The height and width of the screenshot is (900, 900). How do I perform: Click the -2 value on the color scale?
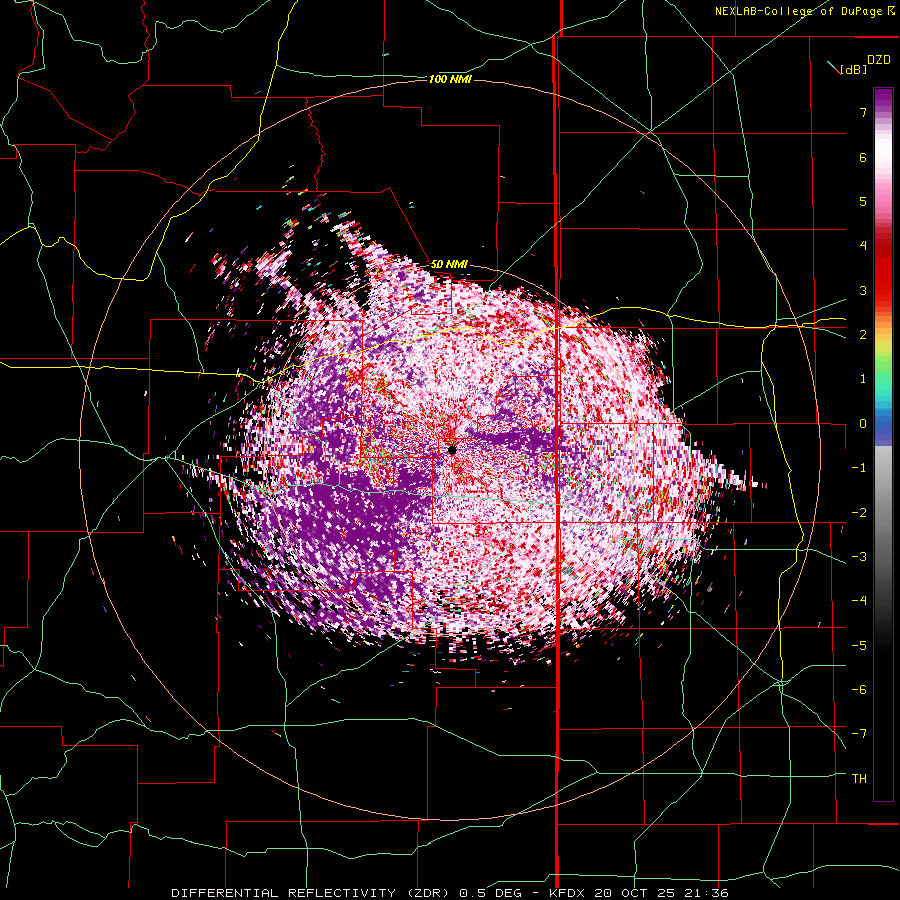pos(859,512)
